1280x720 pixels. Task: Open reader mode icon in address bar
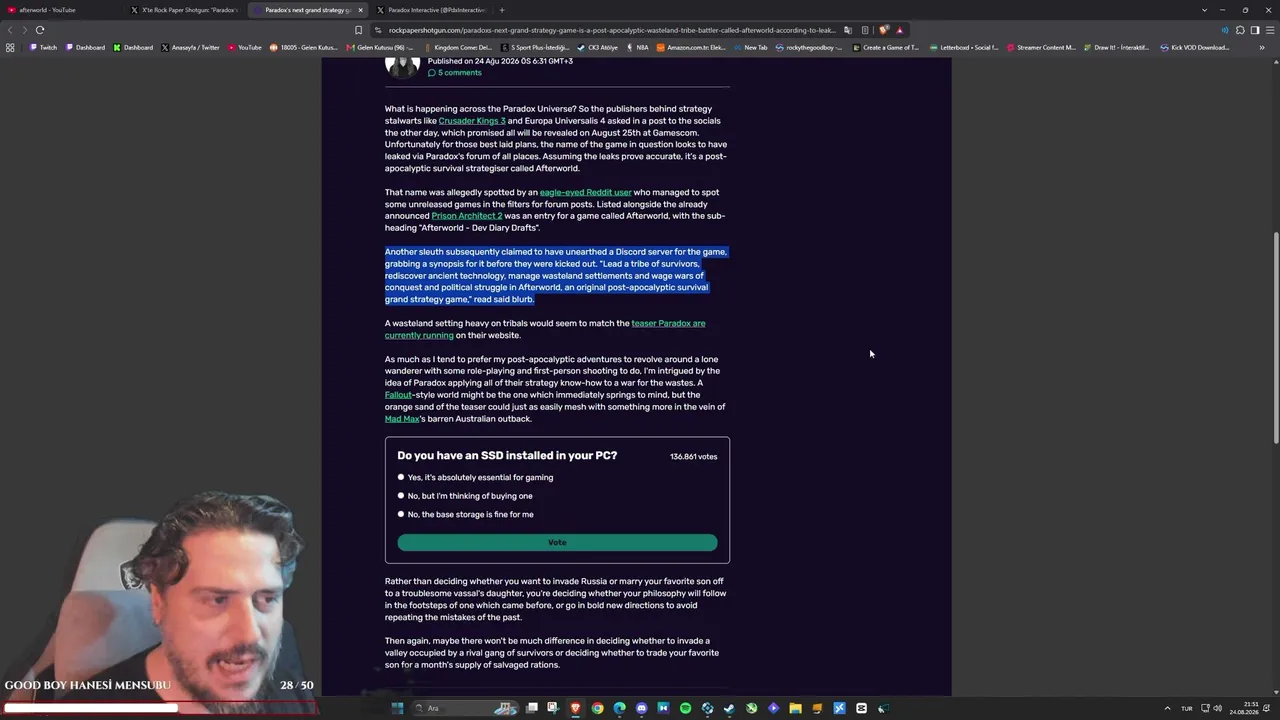click(x=865, y=30)
